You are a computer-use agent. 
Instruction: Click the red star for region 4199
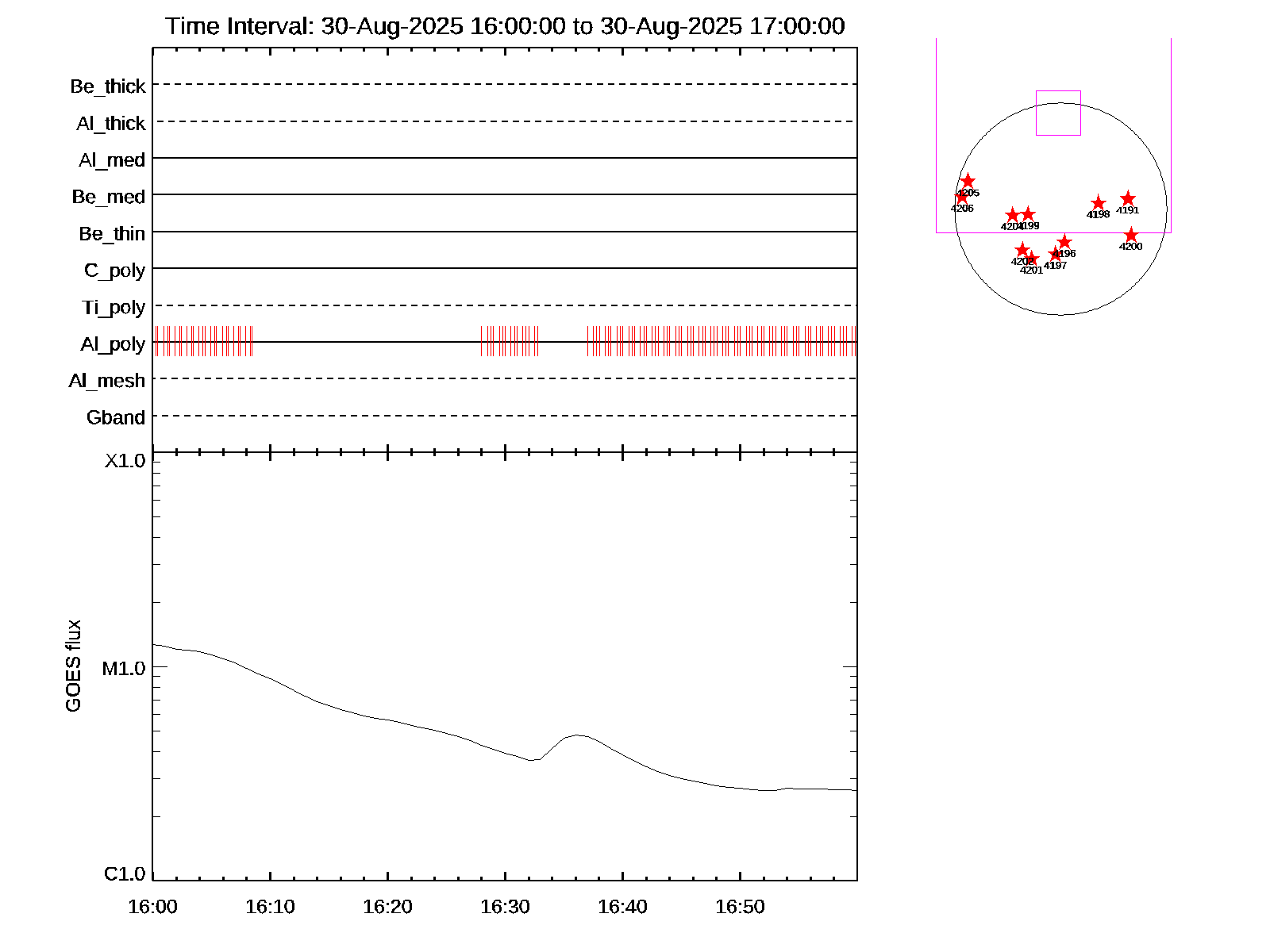click(1028, 214)
